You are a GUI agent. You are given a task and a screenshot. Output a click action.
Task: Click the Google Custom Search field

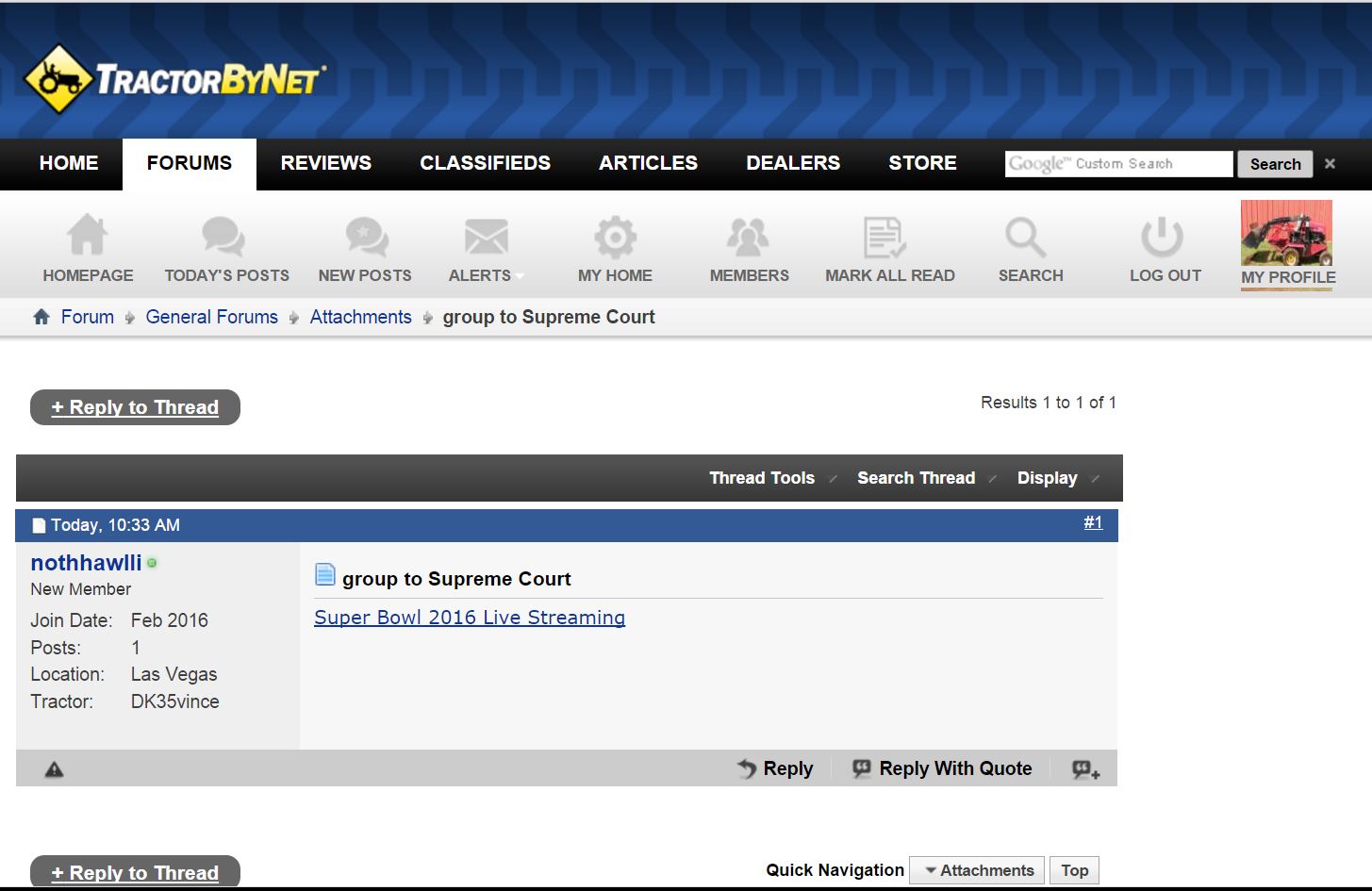1118,164
